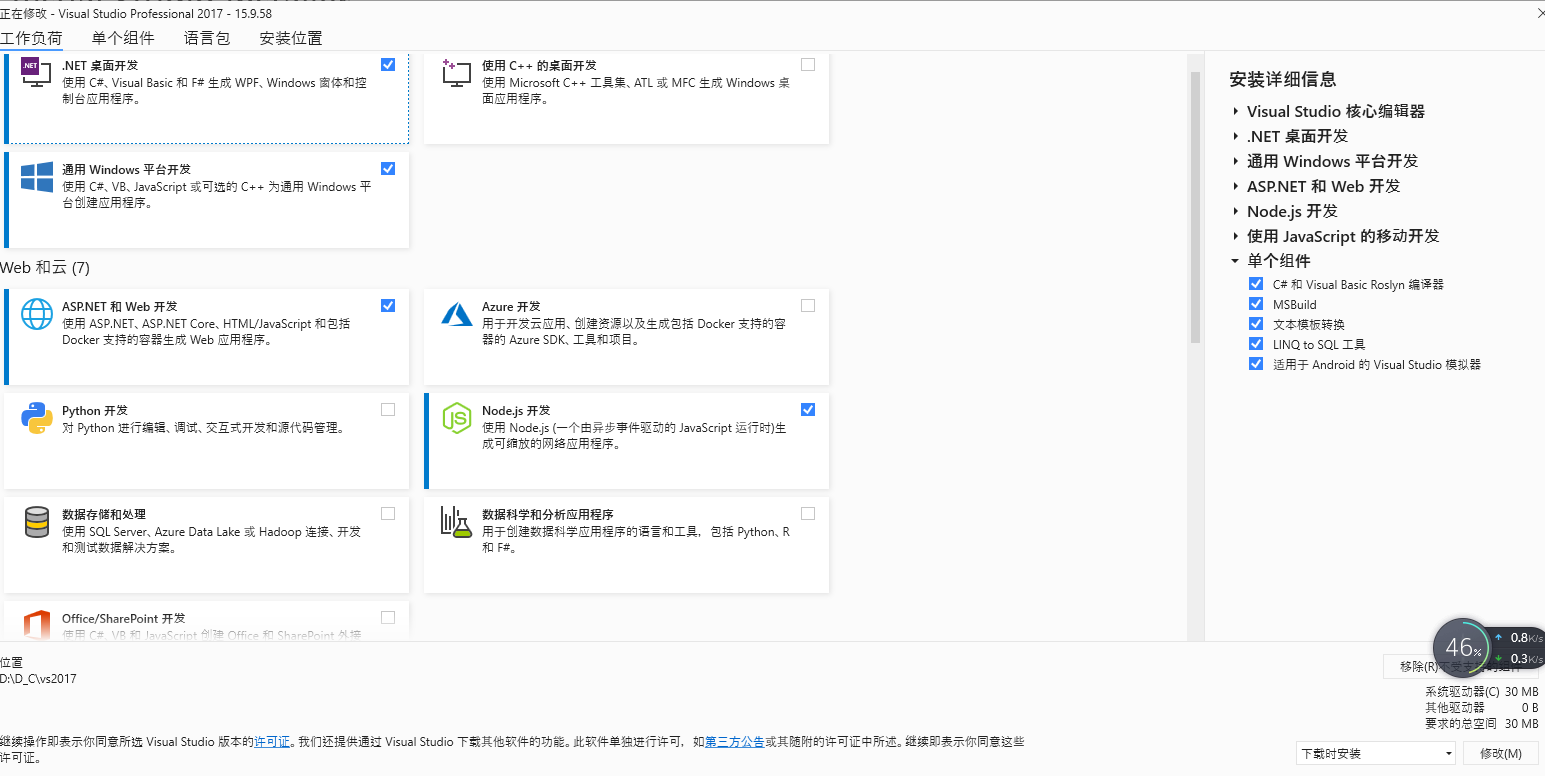
Task: Open the 第三方公告 link
Action: point(735,742)
